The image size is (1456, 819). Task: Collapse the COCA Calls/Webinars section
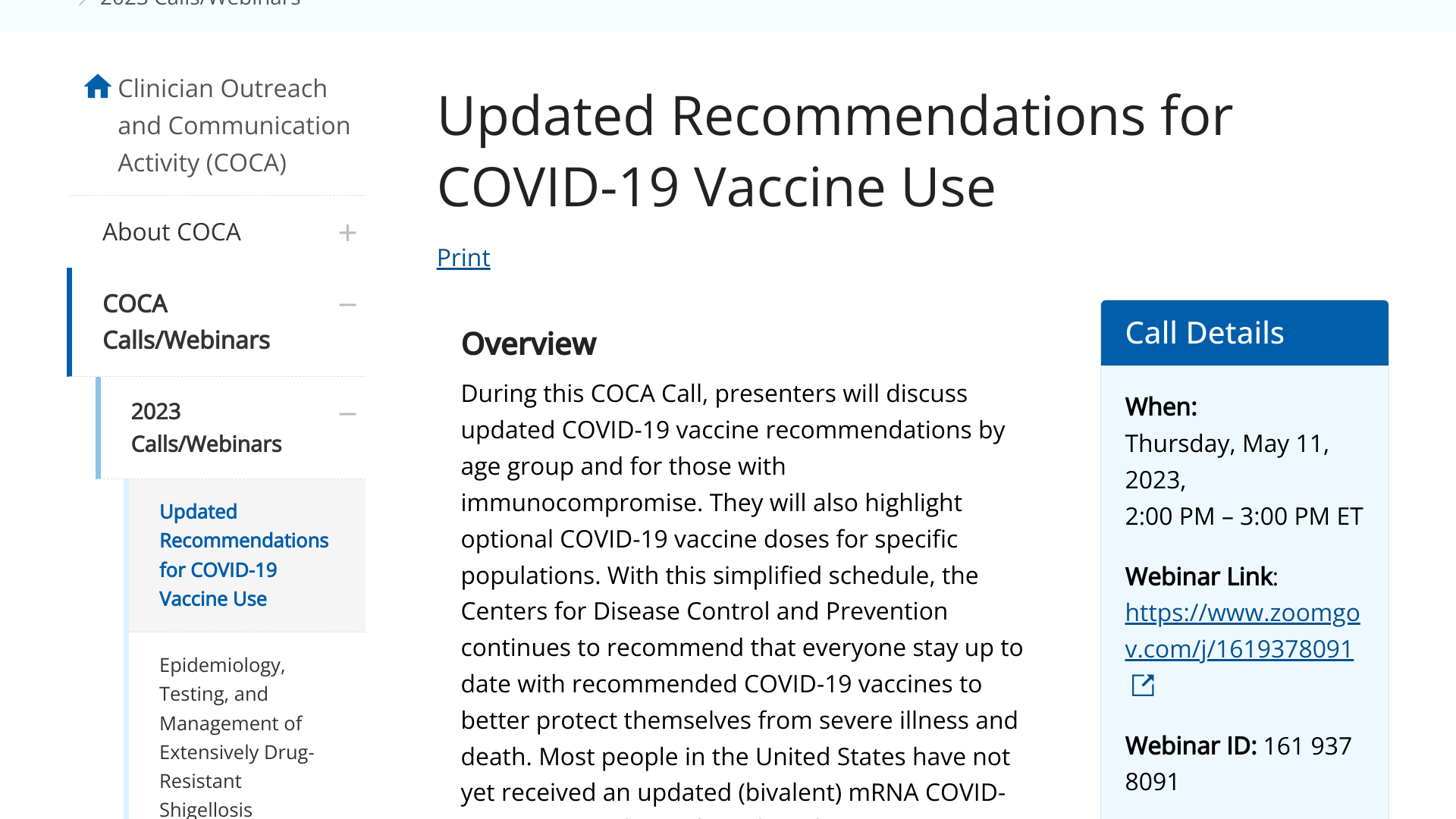tap(347, 305)
